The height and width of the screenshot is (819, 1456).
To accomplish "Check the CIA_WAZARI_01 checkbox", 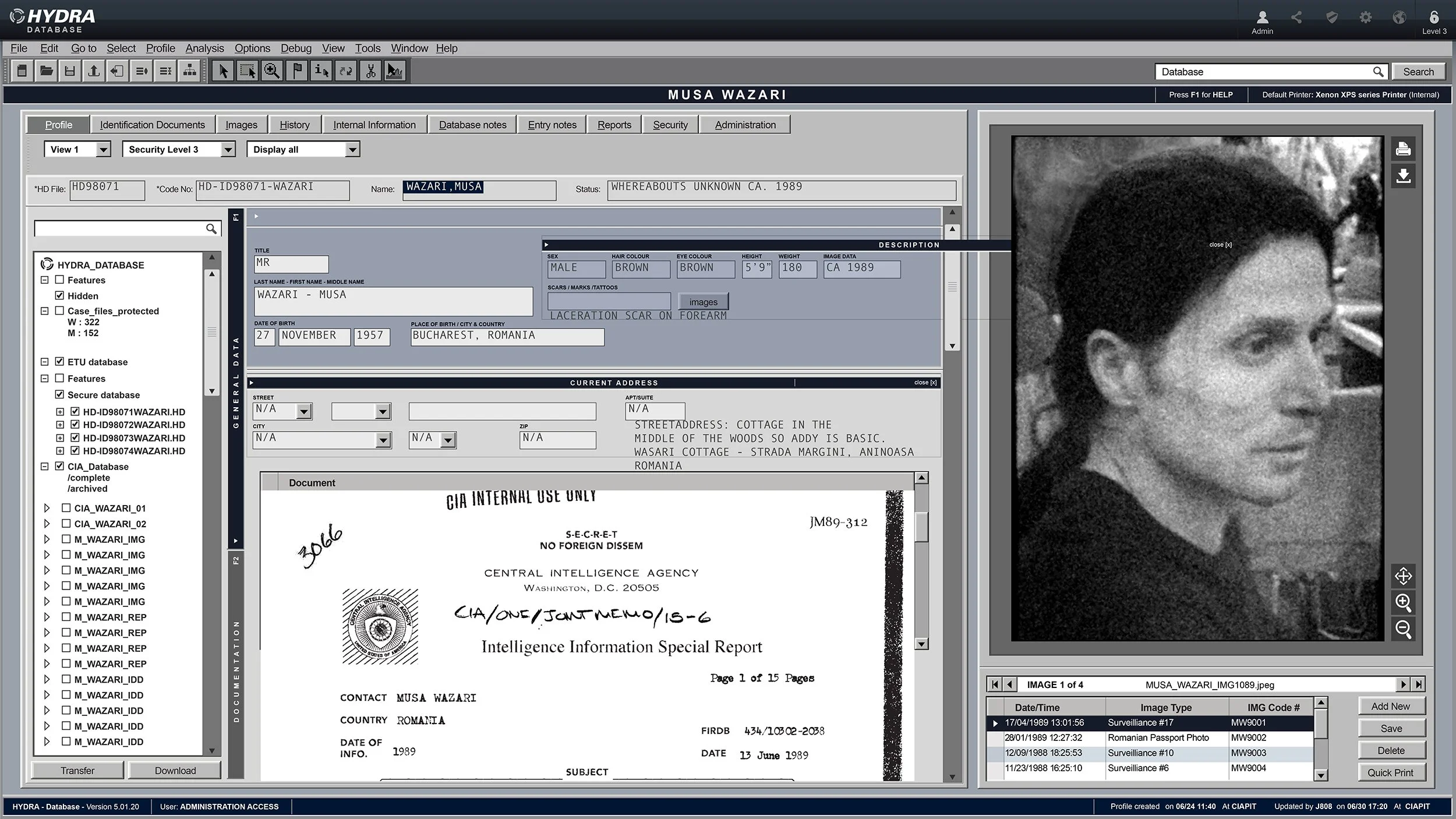I will point(66,508).
